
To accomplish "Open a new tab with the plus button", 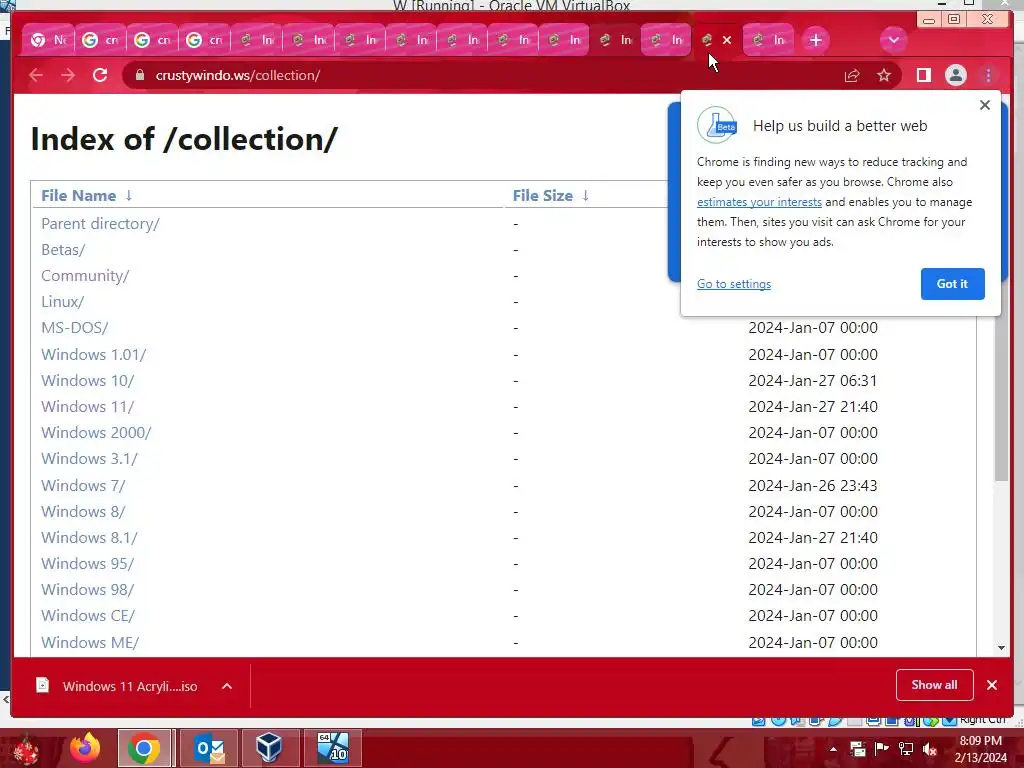I will pyautogui.click(x=816, y=40).
